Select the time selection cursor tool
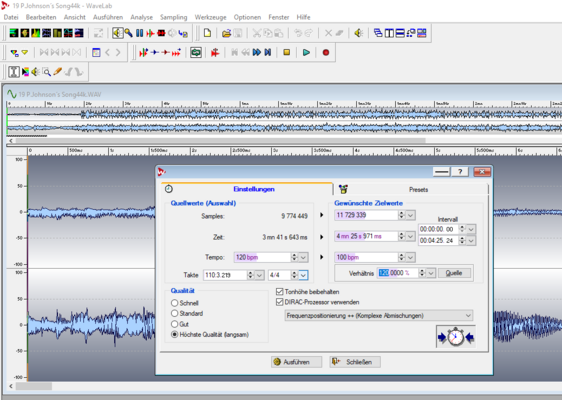The image size is (562, 400). coord(14,72)
